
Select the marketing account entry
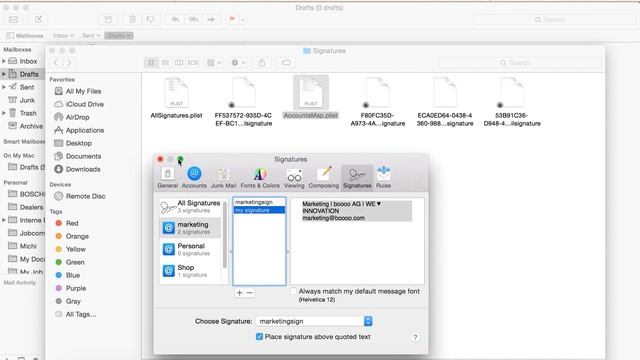pos(191,228)
